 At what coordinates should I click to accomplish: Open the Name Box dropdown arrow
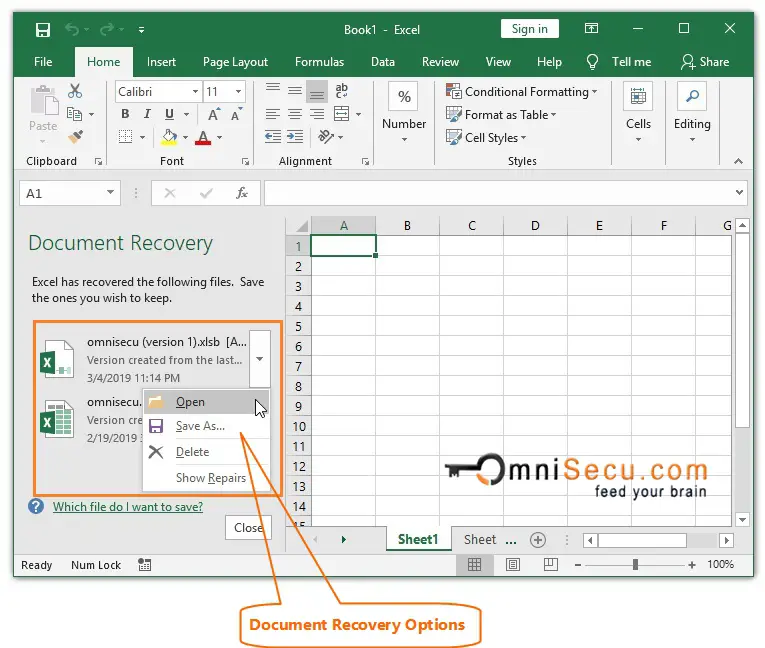pyautogui.click(x=110, y=193)
